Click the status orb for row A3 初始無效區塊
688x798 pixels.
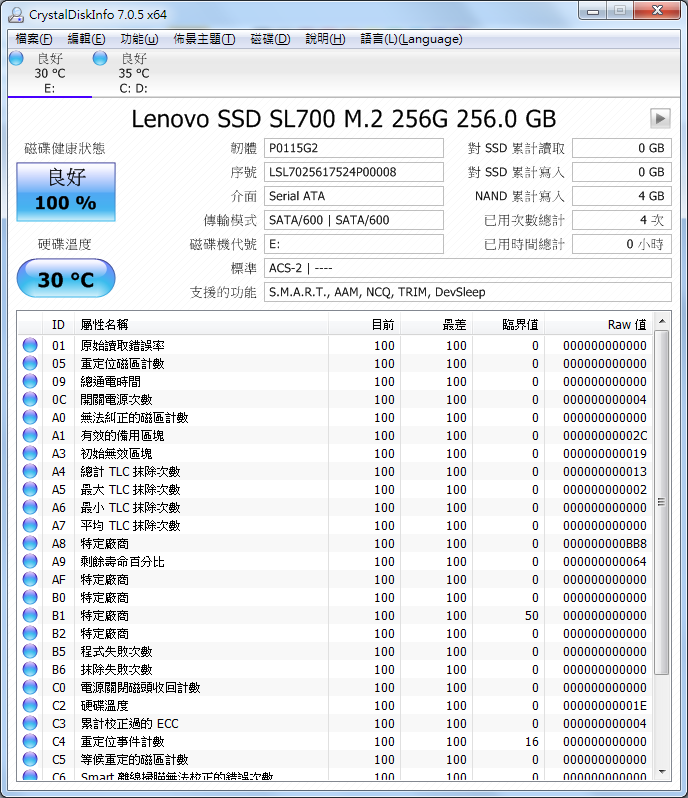point(30,453)
